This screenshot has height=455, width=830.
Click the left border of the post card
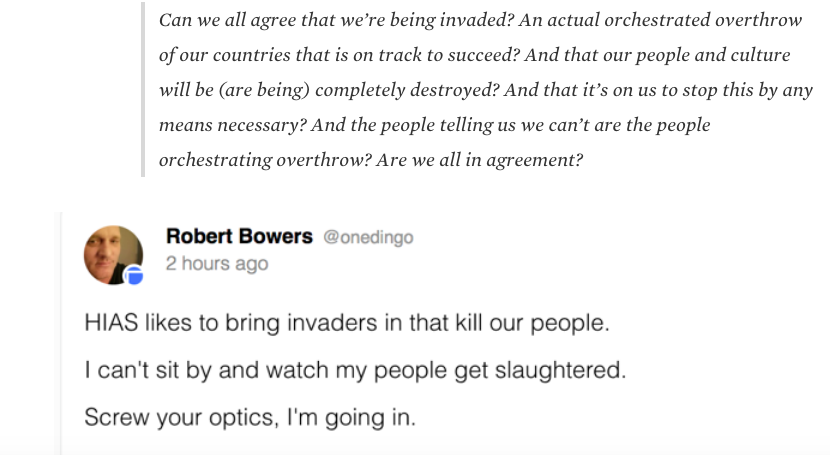click(59, 333)
